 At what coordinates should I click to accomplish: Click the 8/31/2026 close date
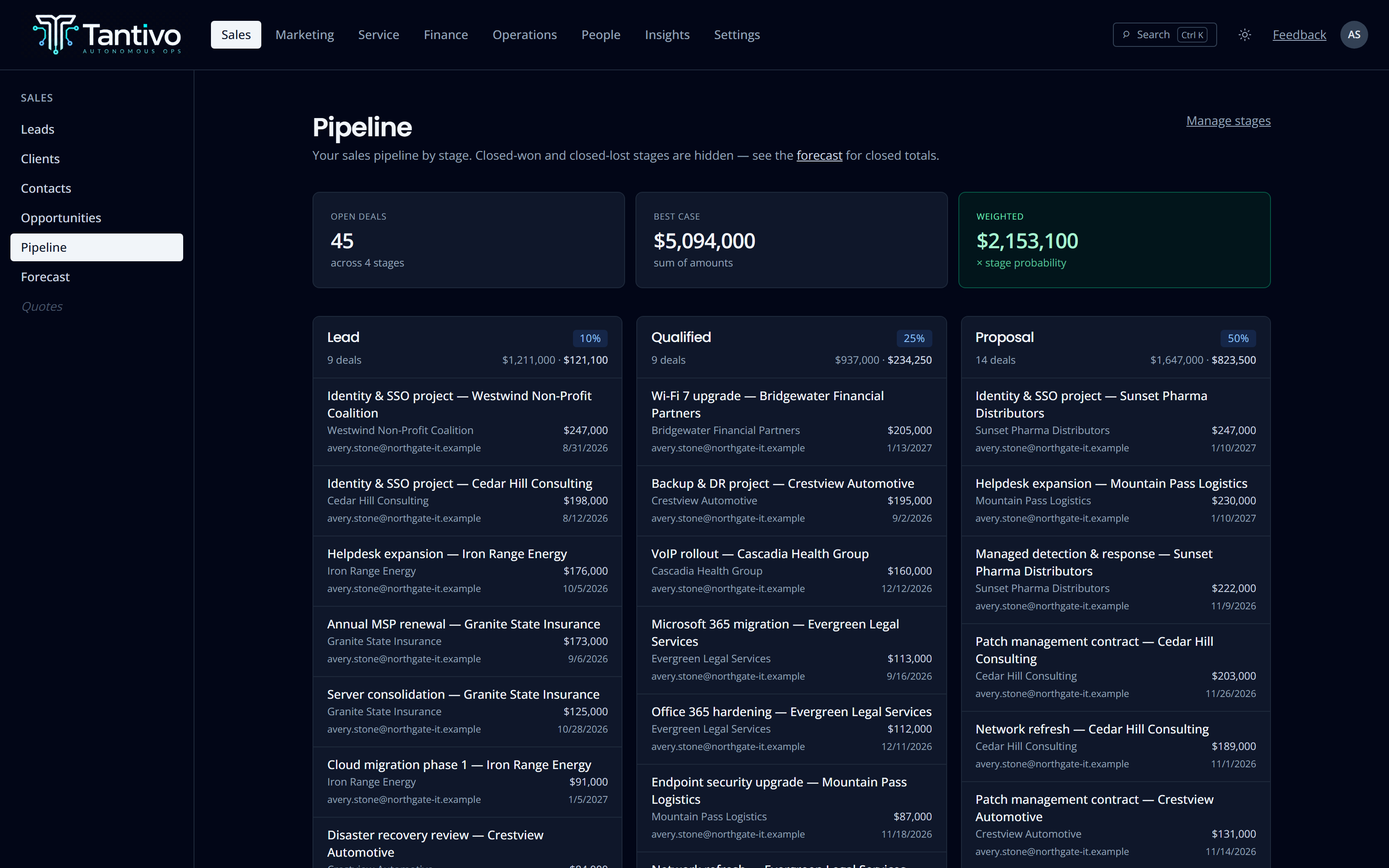tap(585, 448)
